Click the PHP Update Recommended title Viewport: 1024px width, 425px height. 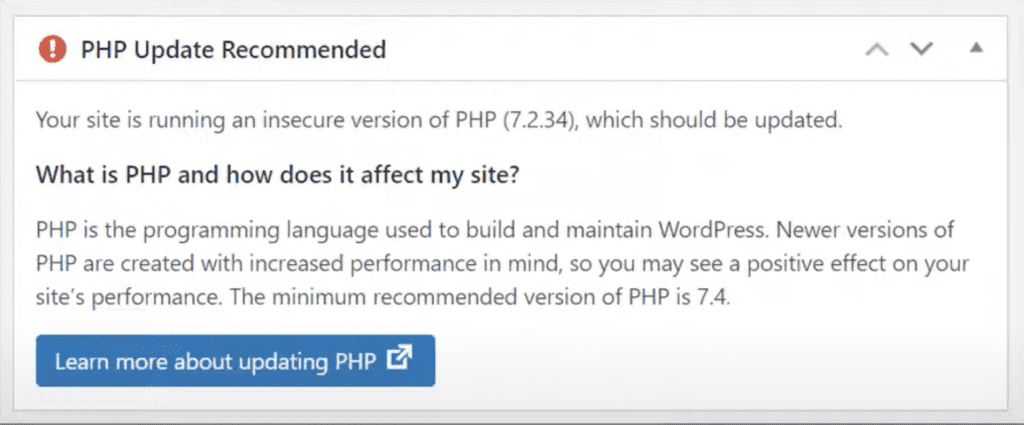pyautogui.click(x=233, y=50)
